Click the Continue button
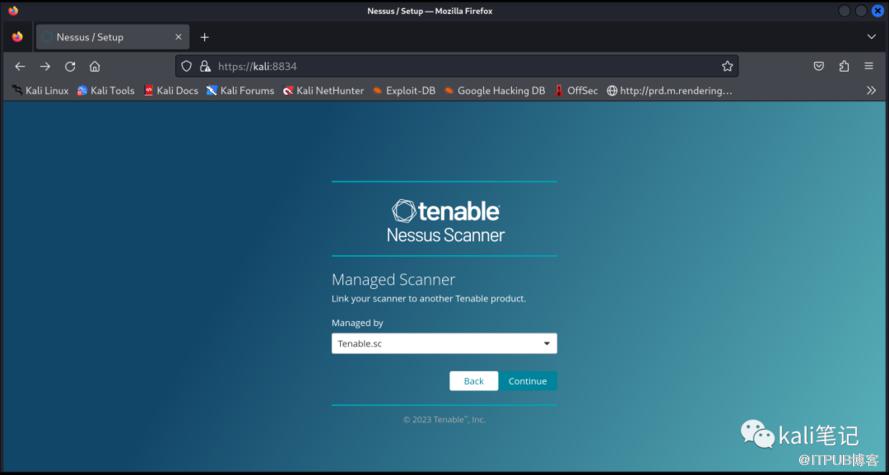This screenshot has width=889, height=475. pos(527,381)
